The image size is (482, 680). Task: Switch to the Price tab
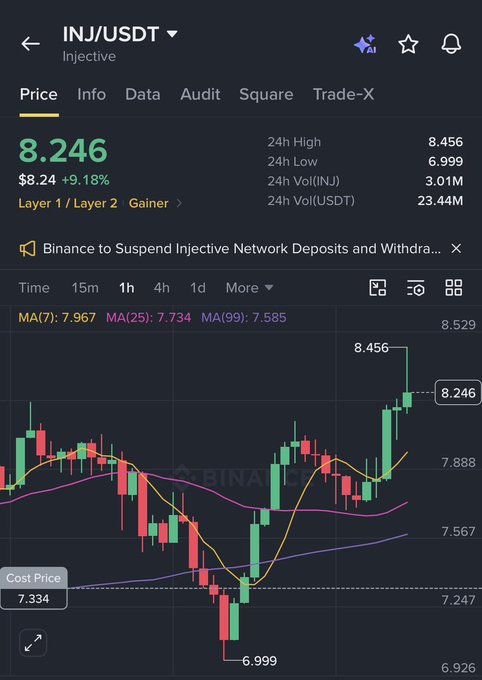click(39, 94)
